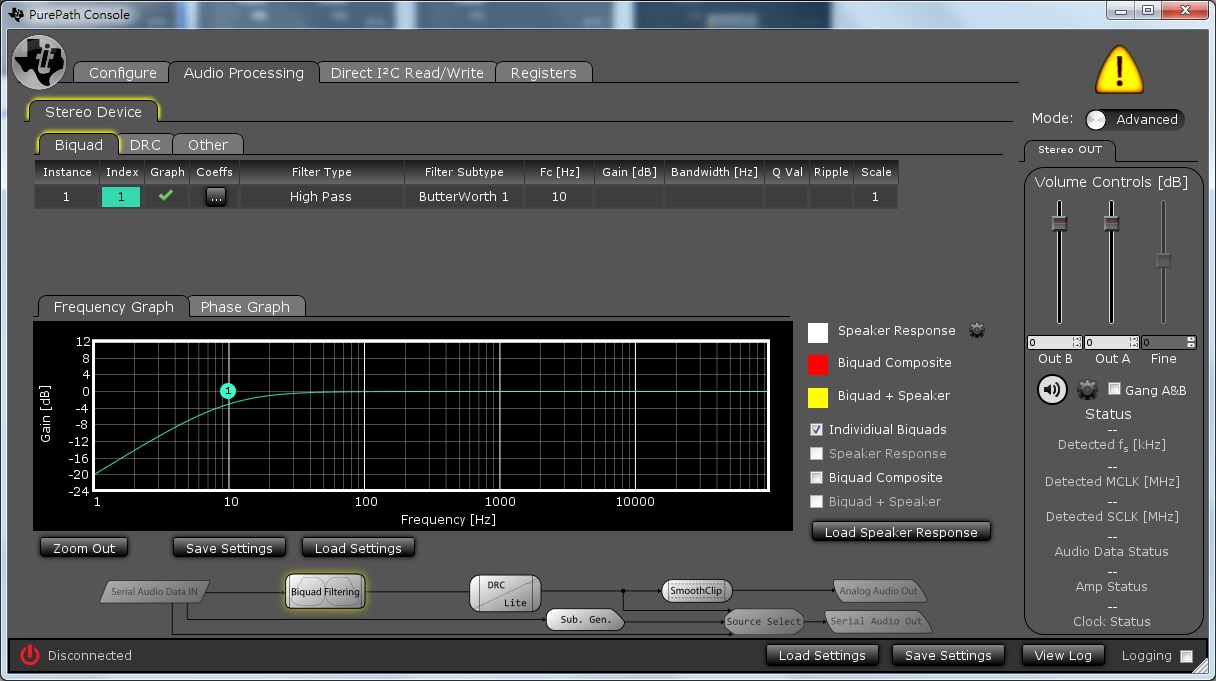The width and height of the screenshot is (1216, 681).
Task: Select the DRC Lite block
Action: click(505, 593)
